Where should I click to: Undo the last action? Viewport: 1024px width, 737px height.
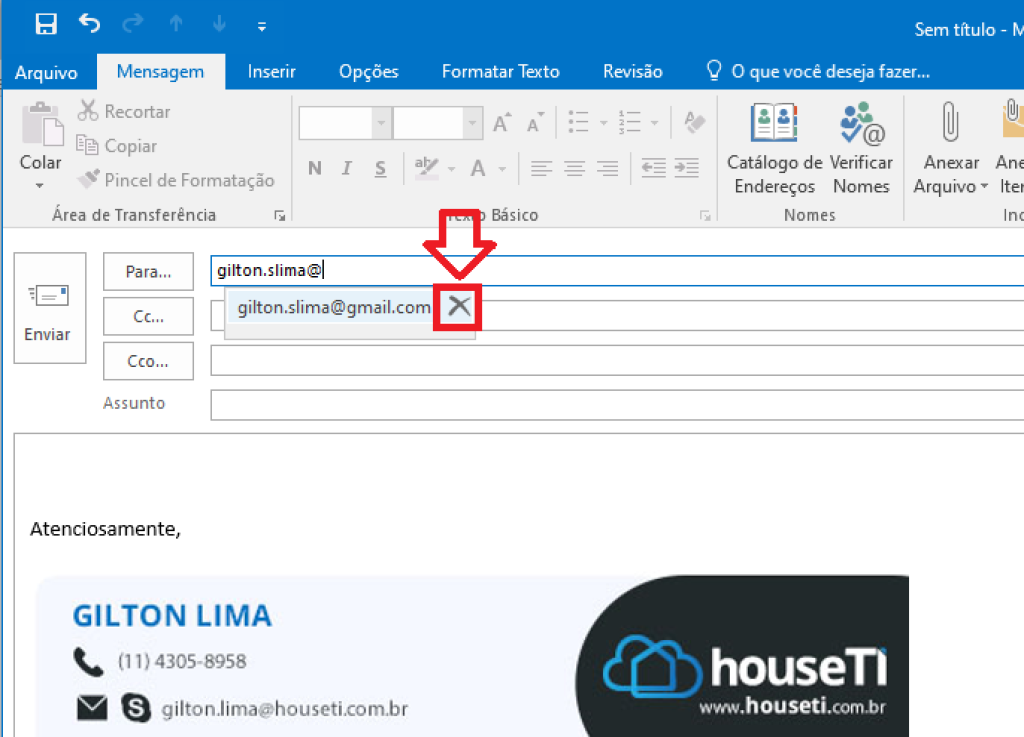(x=89, y=24)
